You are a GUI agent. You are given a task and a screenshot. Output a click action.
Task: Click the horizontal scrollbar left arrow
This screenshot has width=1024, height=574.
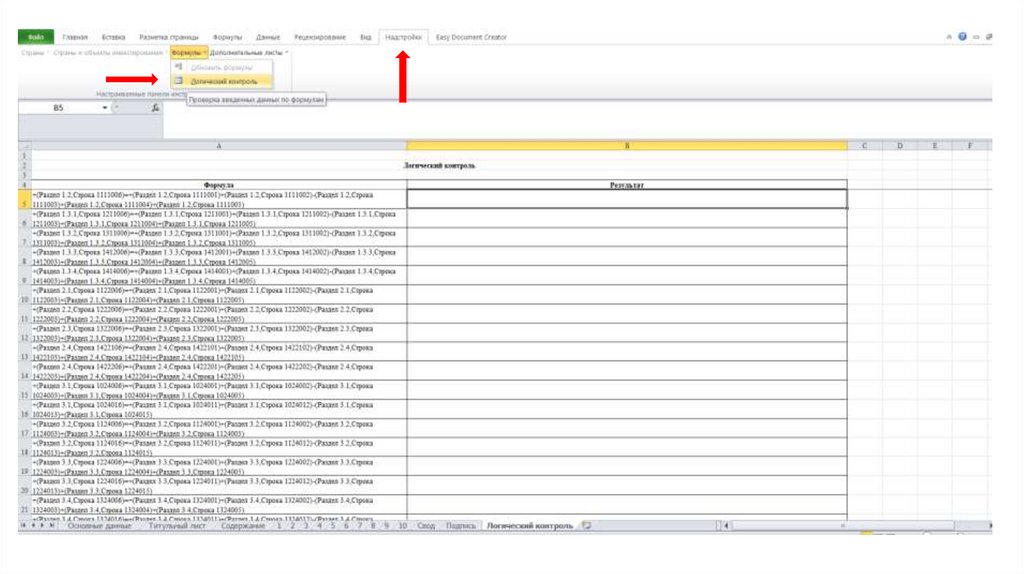(726, 526)
